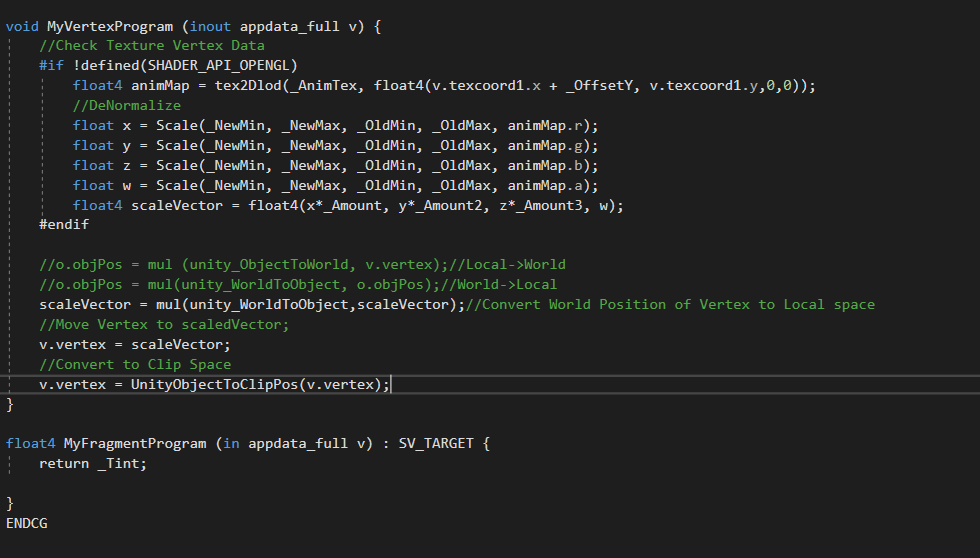This screenshot has width=980, height=558.
Task: Click the //Convert to Clip Space comment
Action: coord(135,364)
